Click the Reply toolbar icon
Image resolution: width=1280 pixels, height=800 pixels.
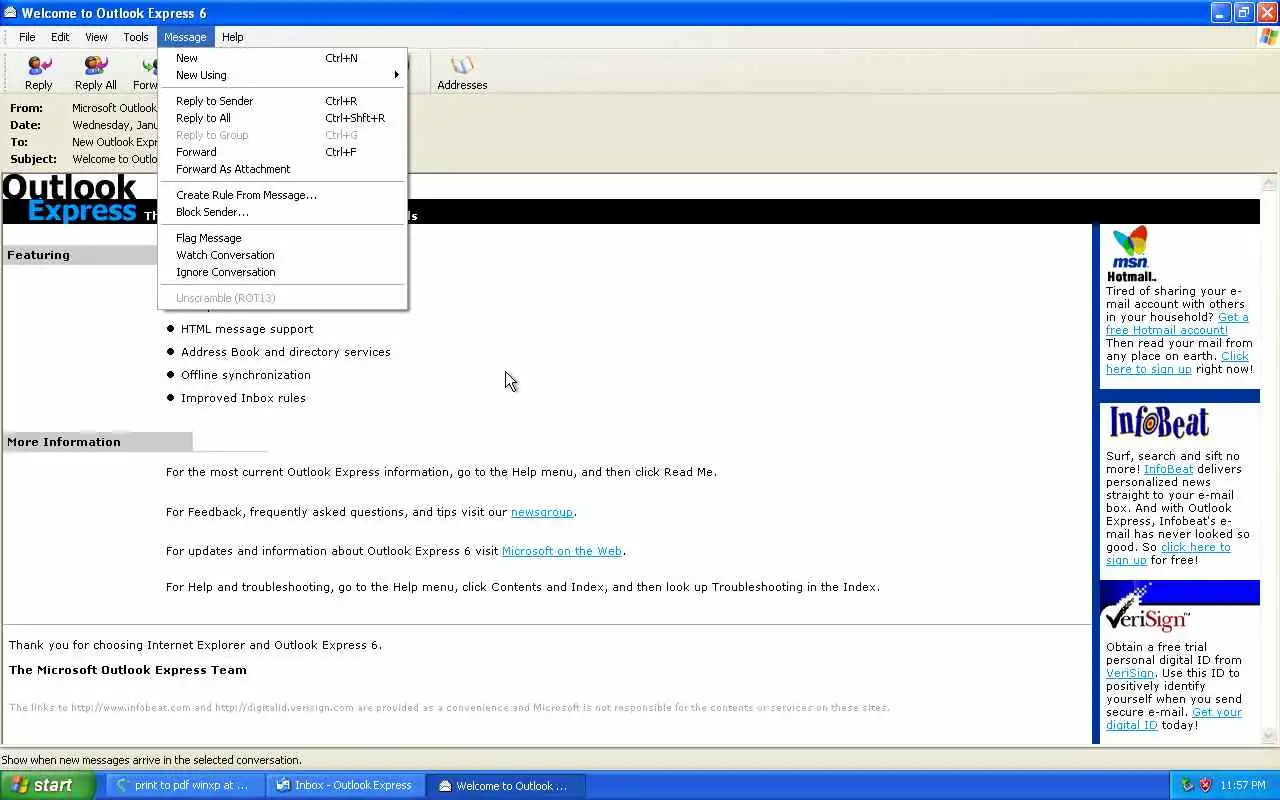pos(39,66)
